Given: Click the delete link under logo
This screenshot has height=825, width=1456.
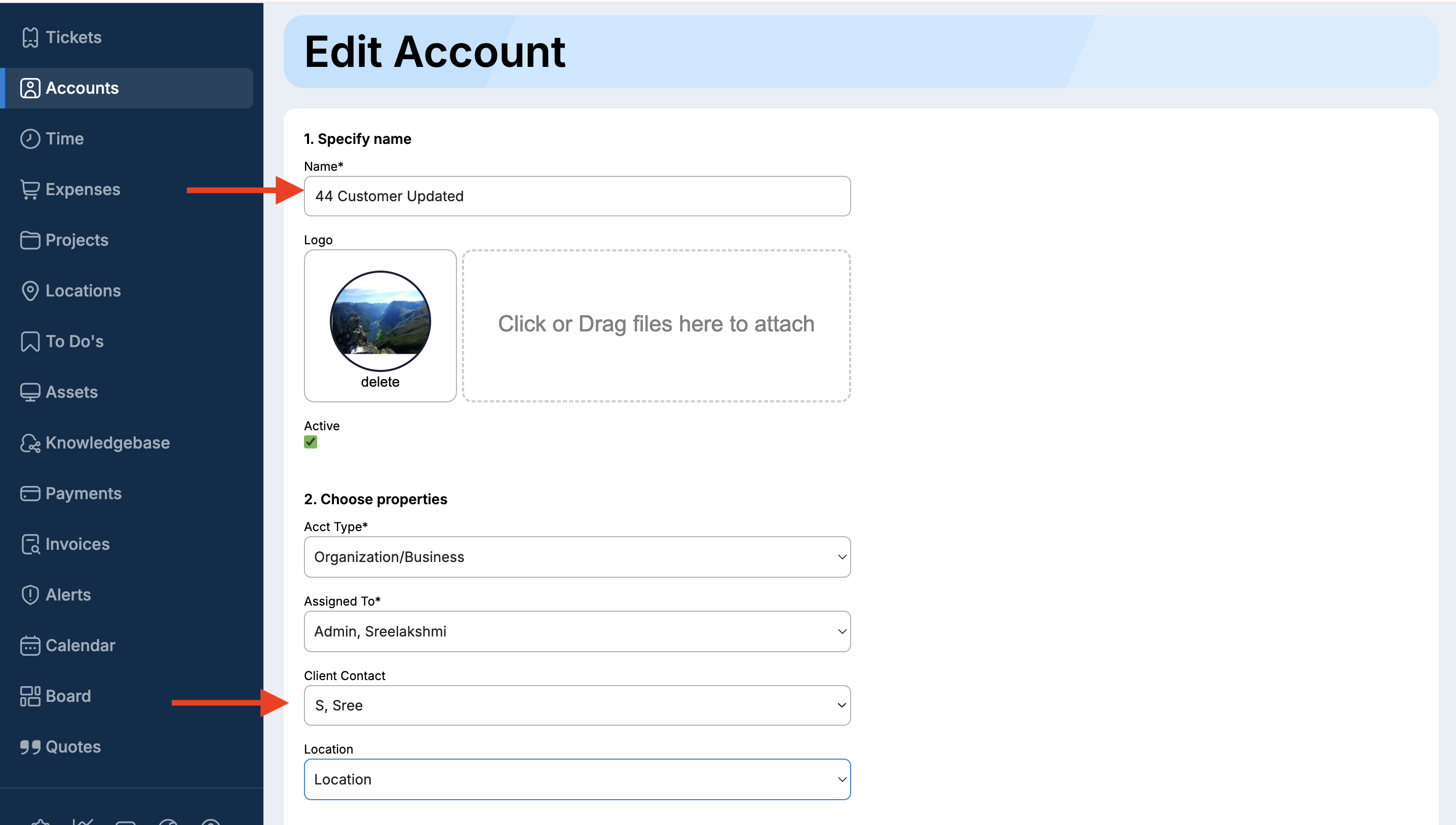Looking at the screenshot, I should click(x=380, y=382).
